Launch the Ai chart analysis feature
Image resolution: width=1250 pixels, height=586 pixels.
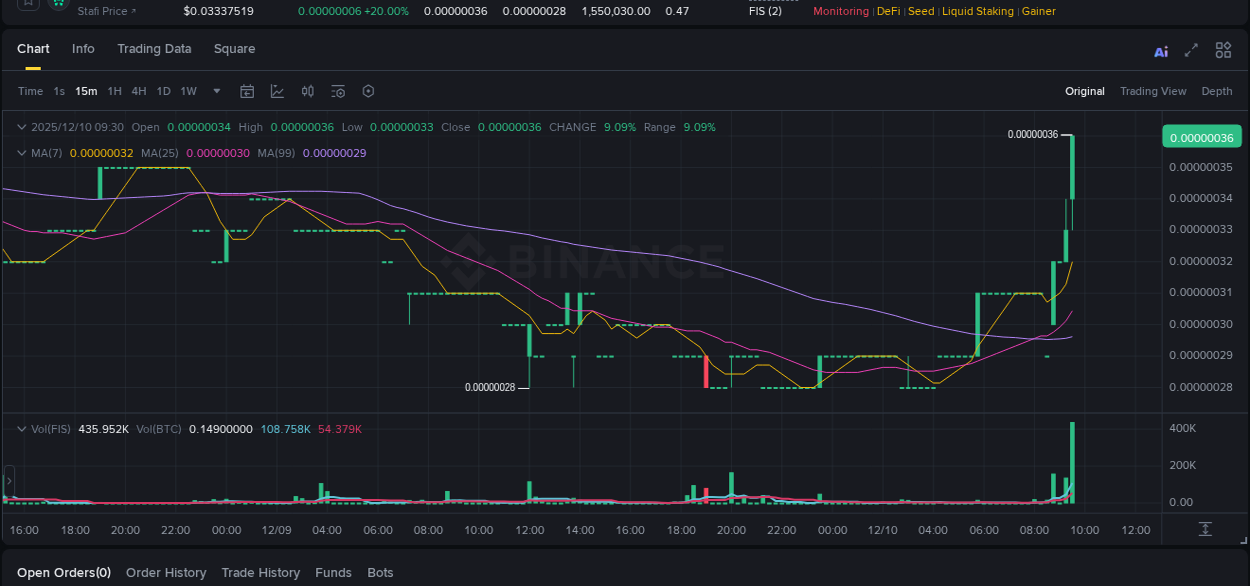(x=1161, y=50)
